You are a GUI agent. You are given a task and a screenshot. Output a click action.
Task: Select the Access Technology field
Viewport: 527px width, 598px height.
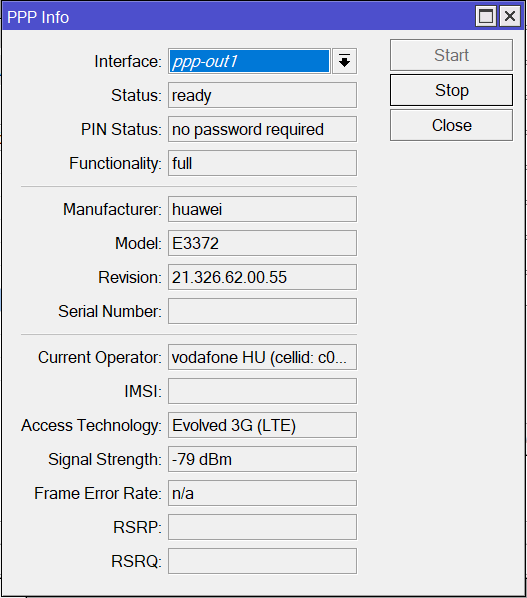262,425
